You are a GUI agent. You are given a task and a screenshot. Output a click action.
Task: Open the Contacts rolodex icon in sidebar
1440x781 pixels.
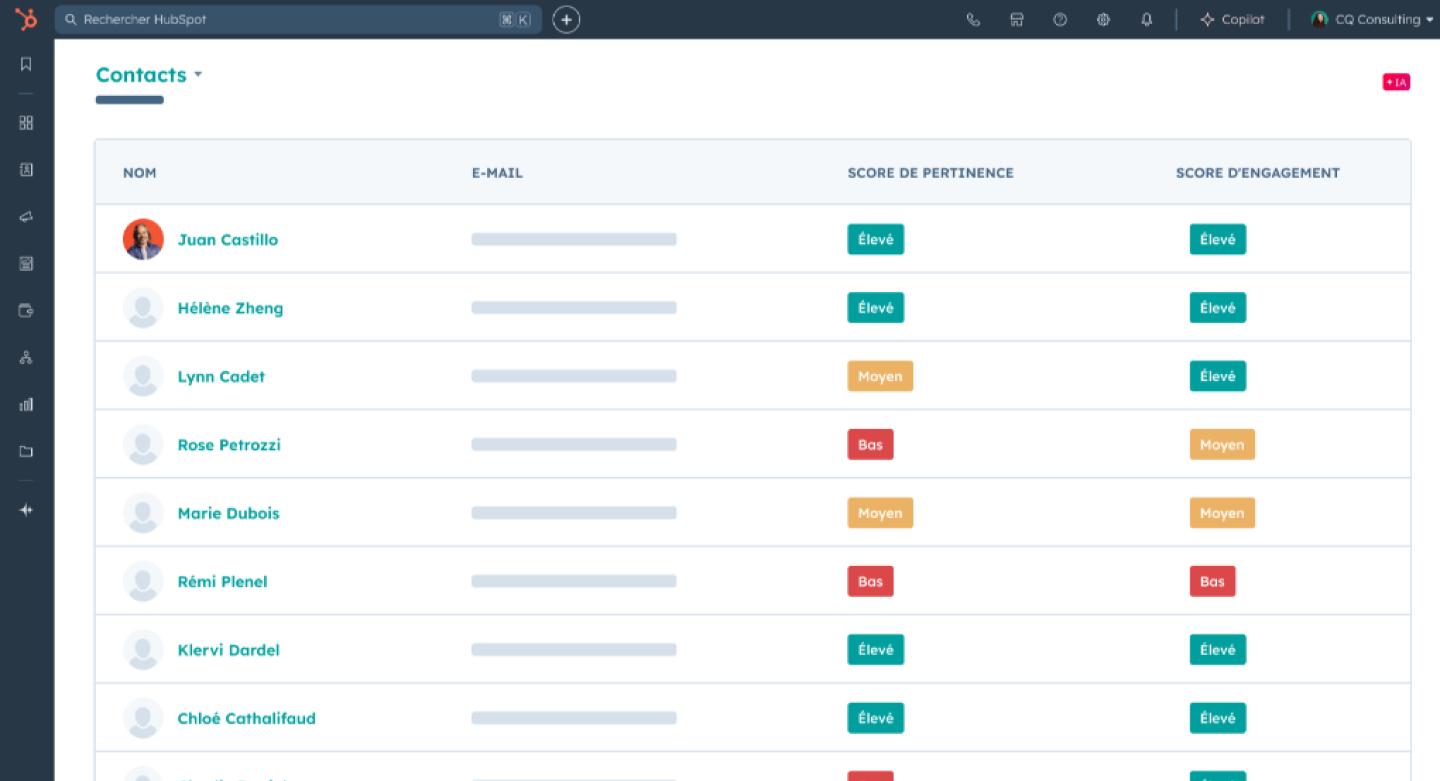coord(26,169)
